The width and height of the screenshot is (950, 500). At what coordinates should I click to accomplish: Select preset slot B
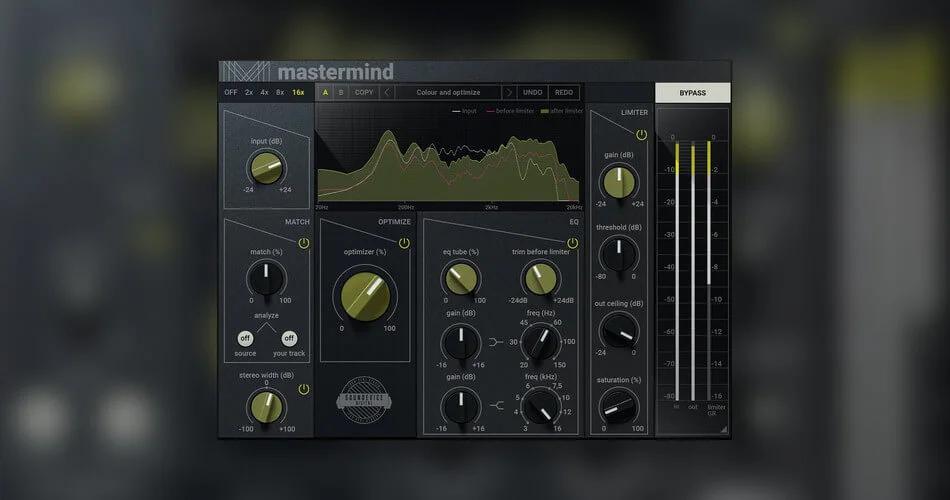pos(341,92)
